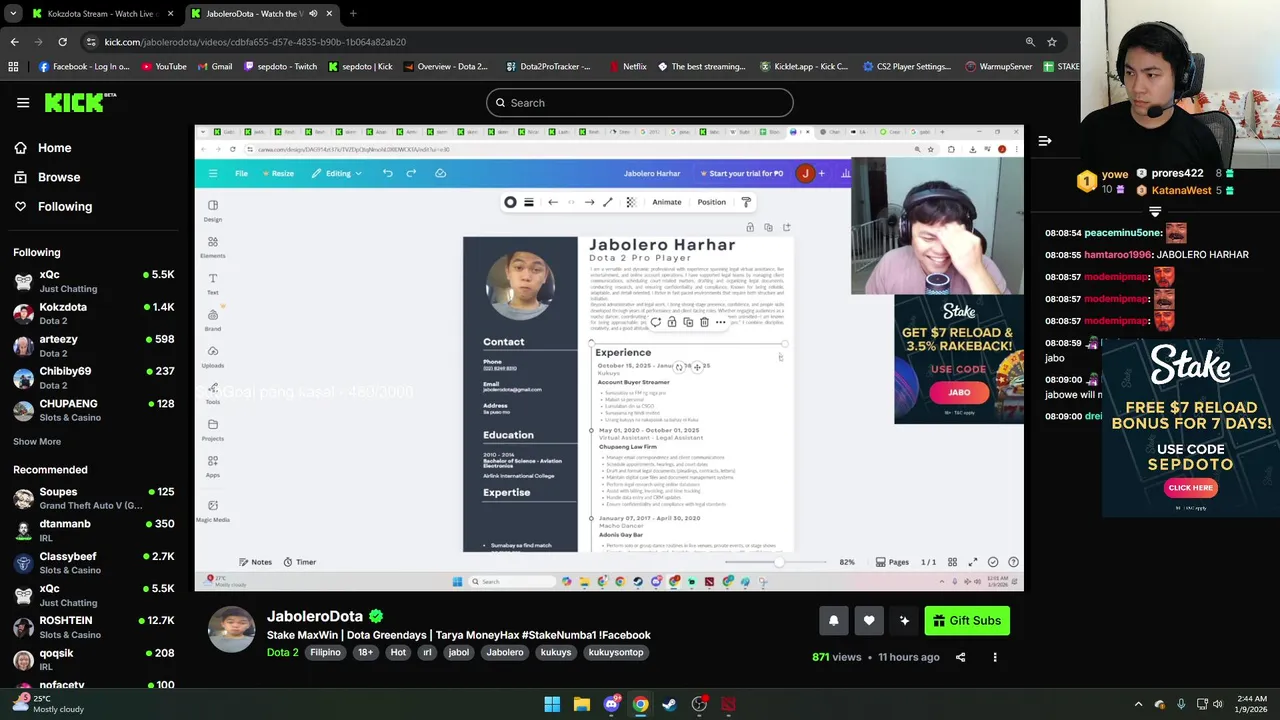Open CHUPAENG channel in sidebar
The image size is (1280, 720).
click(93, 410)
